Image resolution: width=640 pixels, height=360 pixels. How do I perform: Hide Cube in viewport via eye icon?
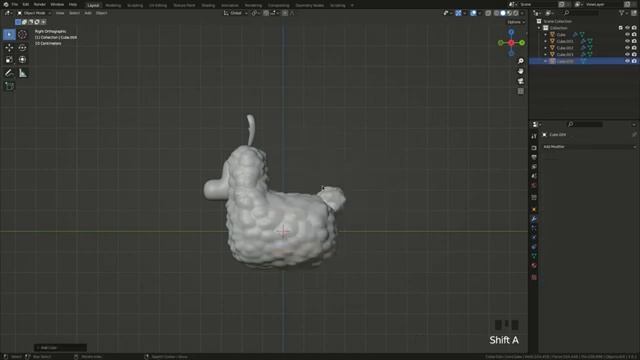[627, 35]
